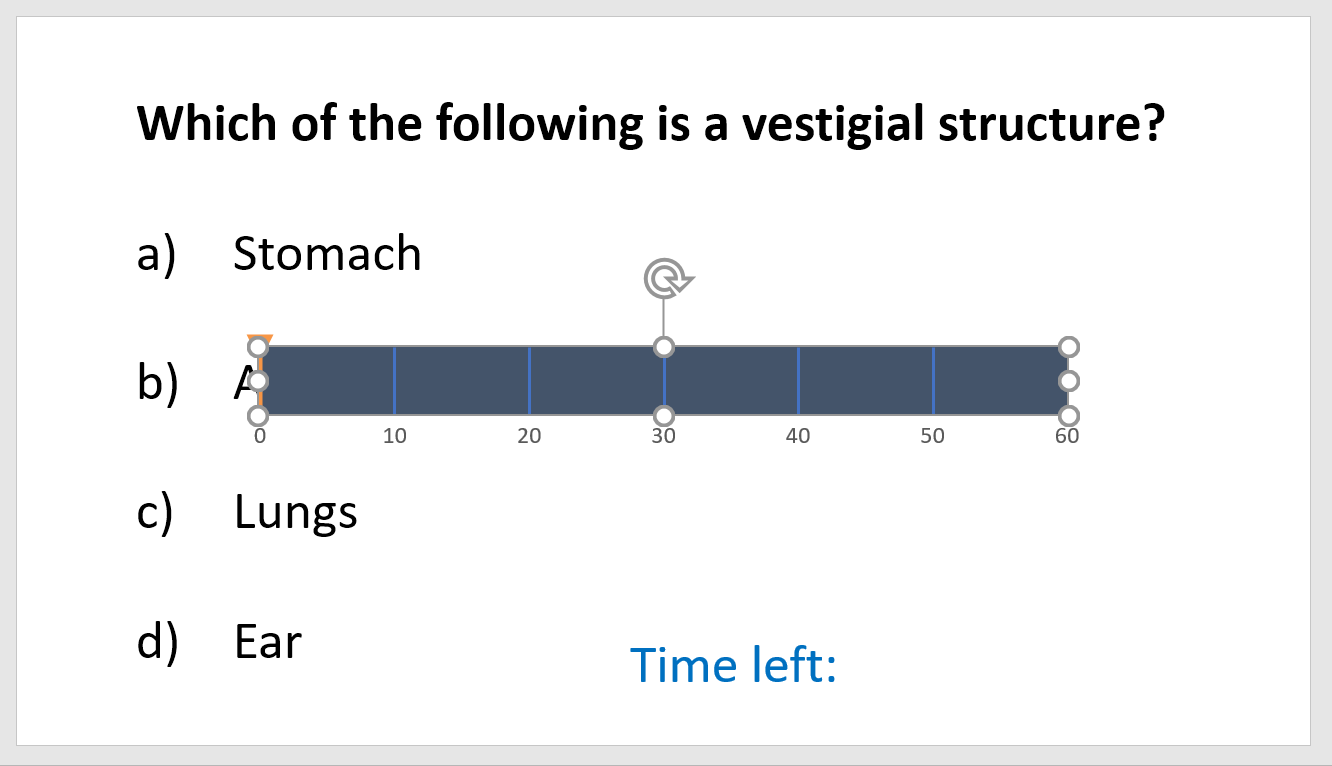1332x766 pixels.
Task: Click the top-center resize handle
Action: [x=664, y=347]
